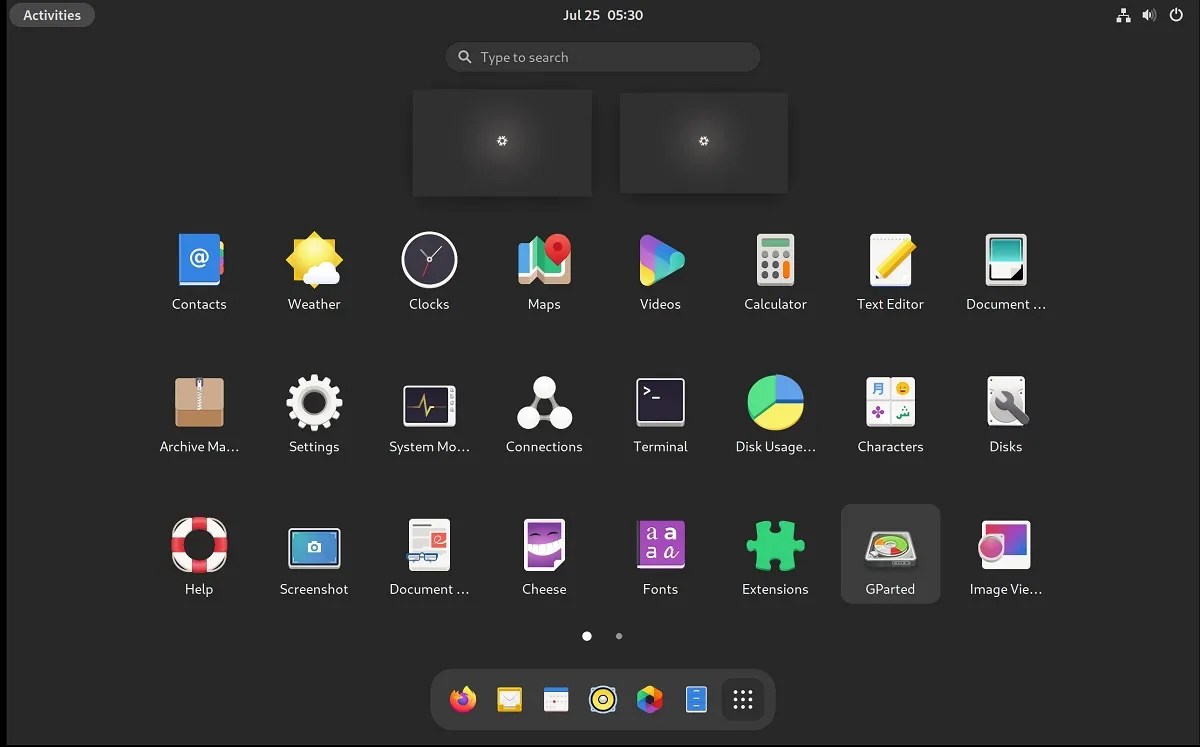Go to the second app page dot
Image resolution: width=1200 pixels, height=747 pixels.
click(x=619, y=636)
